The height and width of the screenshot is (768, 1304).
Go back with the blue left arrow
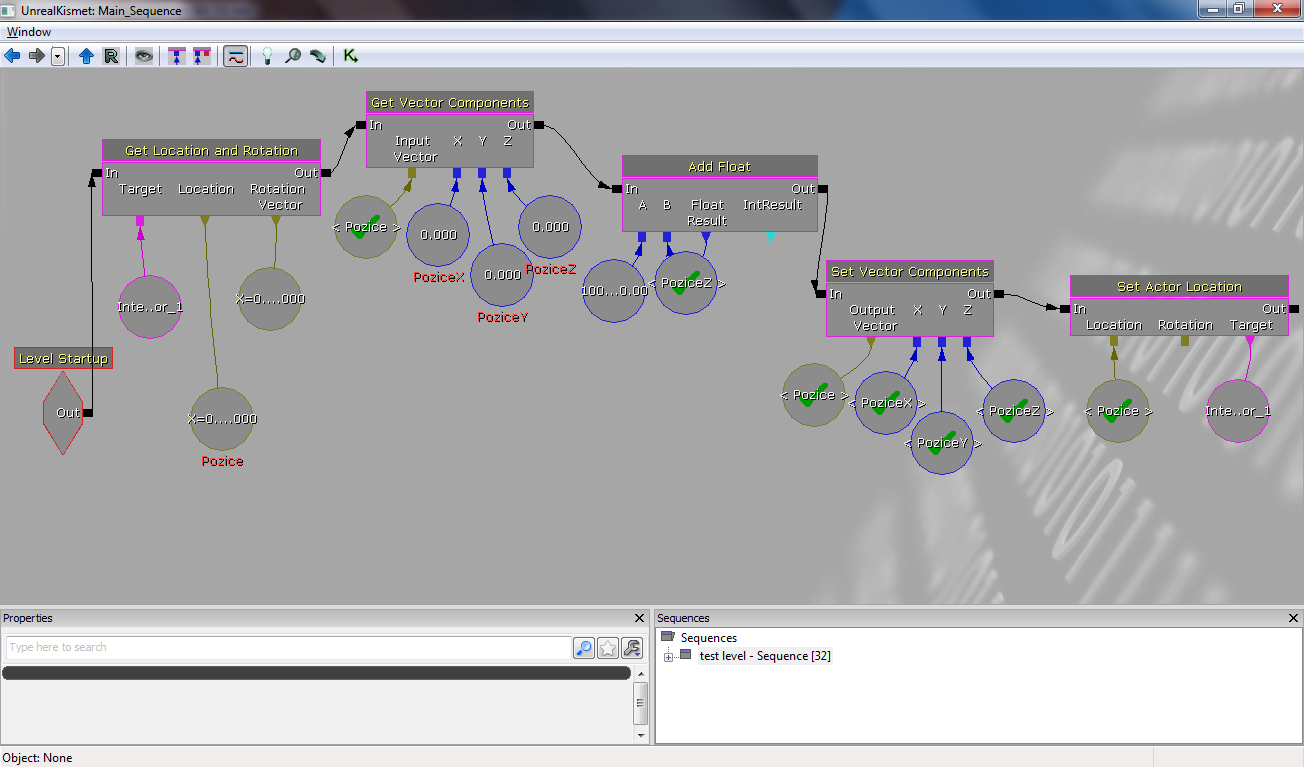[x=13, y=56]
